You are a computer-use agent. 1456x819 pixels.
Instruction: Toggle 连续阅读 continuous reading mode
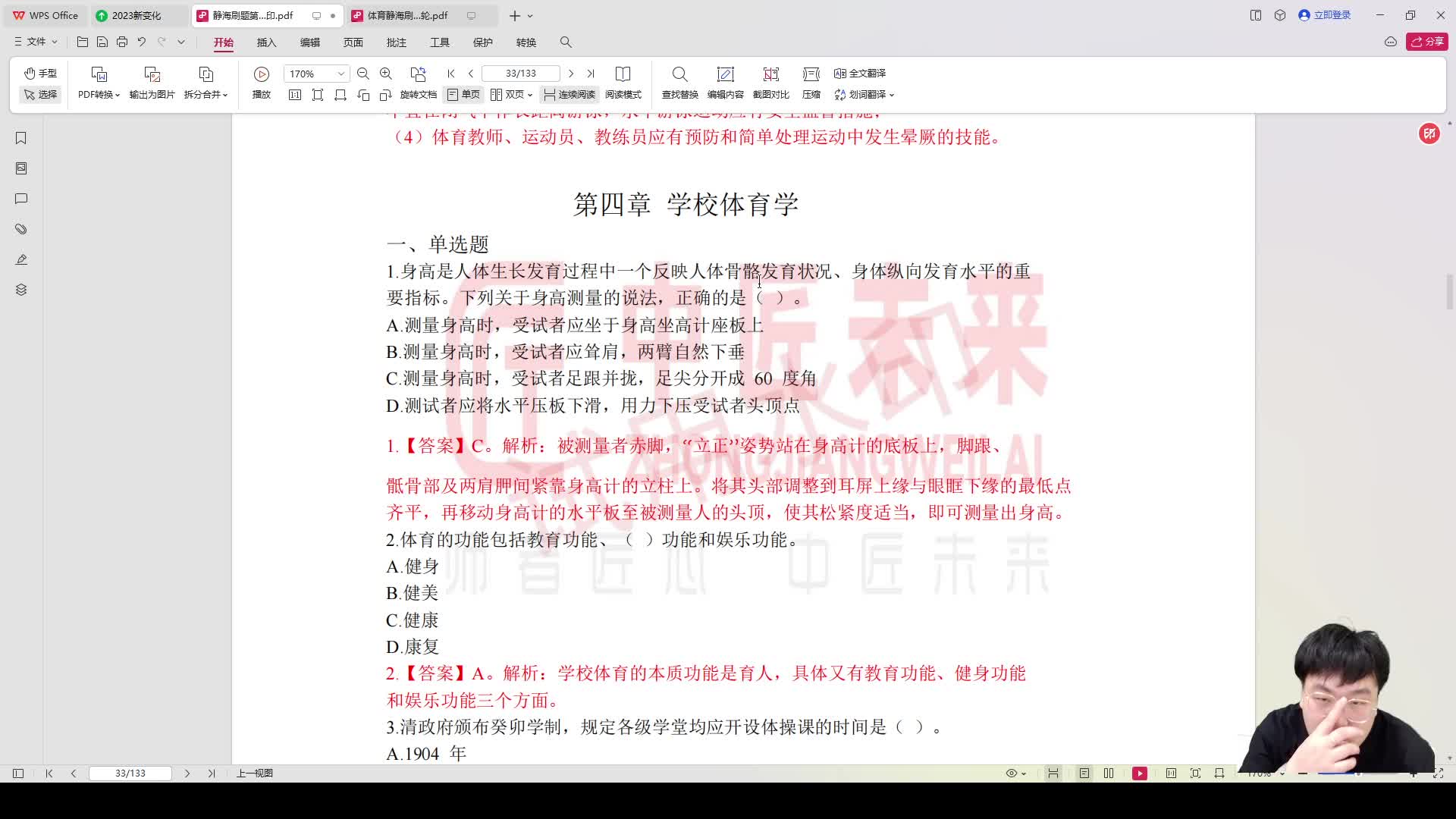pyautogui.click(x=567, y=95)
